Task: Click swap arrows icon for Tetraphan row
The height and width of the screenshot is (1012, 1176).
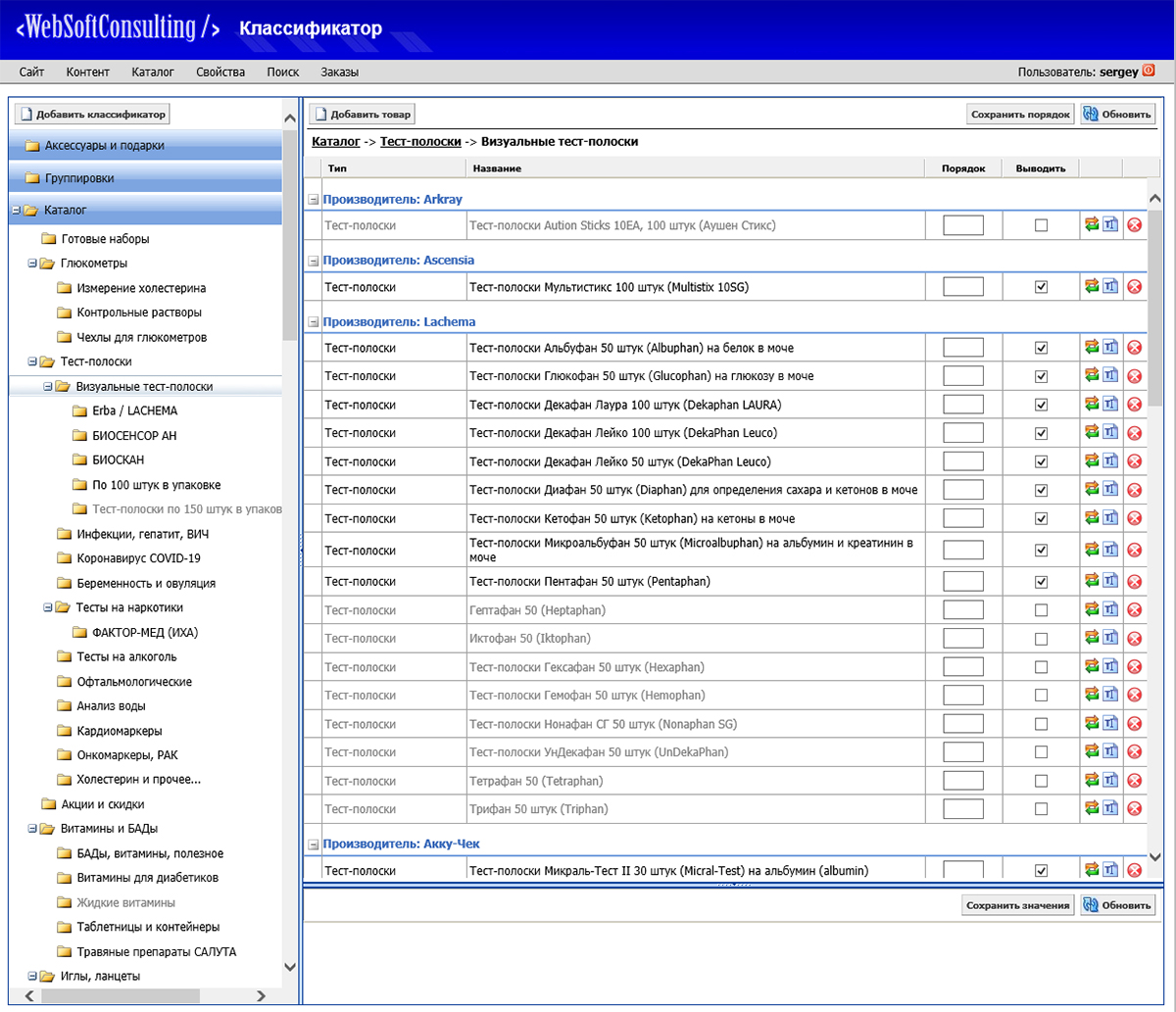Action: pos(1093,780)
